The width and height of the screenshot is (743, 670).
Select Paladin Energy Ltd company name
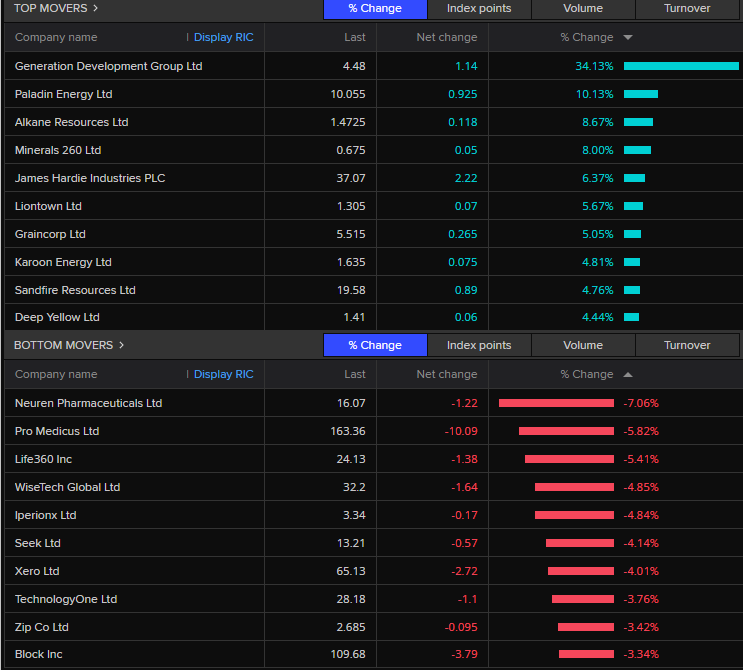(63, 94)
